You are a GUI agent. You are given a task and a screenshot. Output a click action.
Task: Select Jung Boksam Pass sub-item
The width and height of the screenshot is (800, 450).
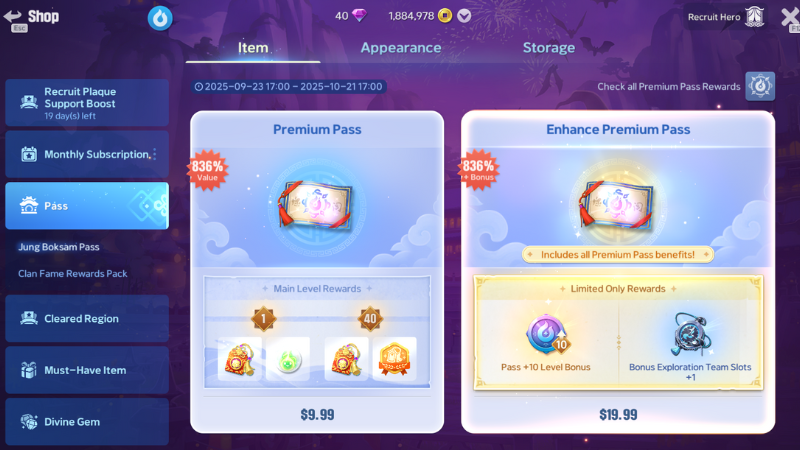click(x=59, y=247)
